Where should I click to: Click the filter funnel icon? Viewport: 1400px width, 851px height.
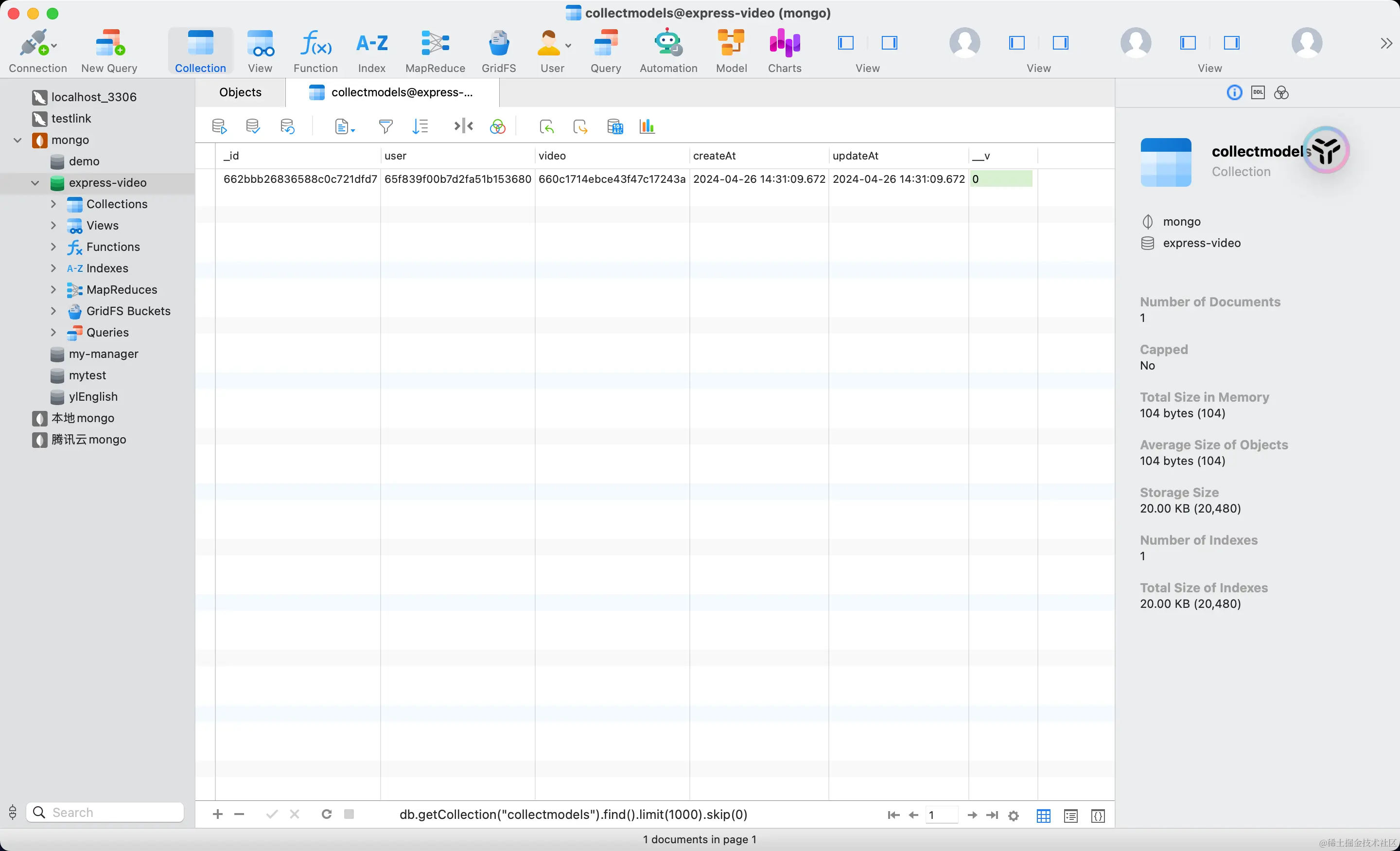tap(385, 126)
